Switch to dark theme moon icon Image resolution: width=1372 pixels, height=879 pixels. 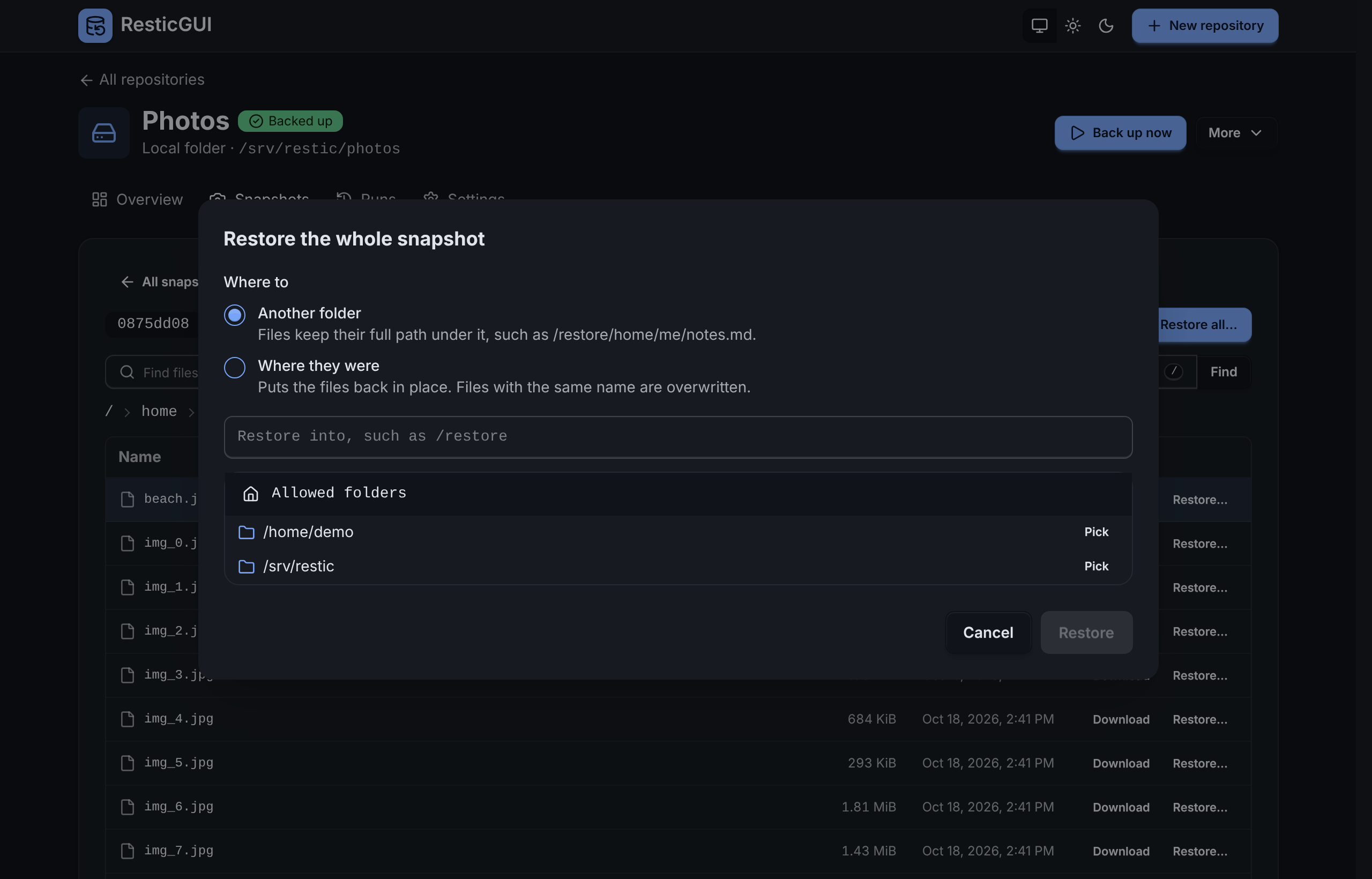click(x=1106, y=26)
